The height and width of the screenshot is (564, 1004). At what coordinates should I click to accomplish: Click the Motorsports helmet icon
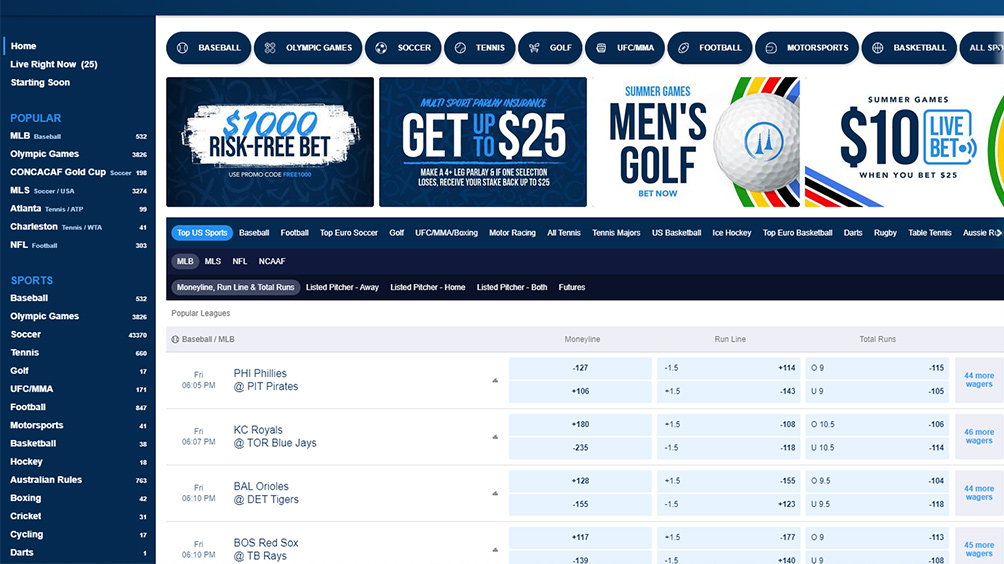(772, 48)
